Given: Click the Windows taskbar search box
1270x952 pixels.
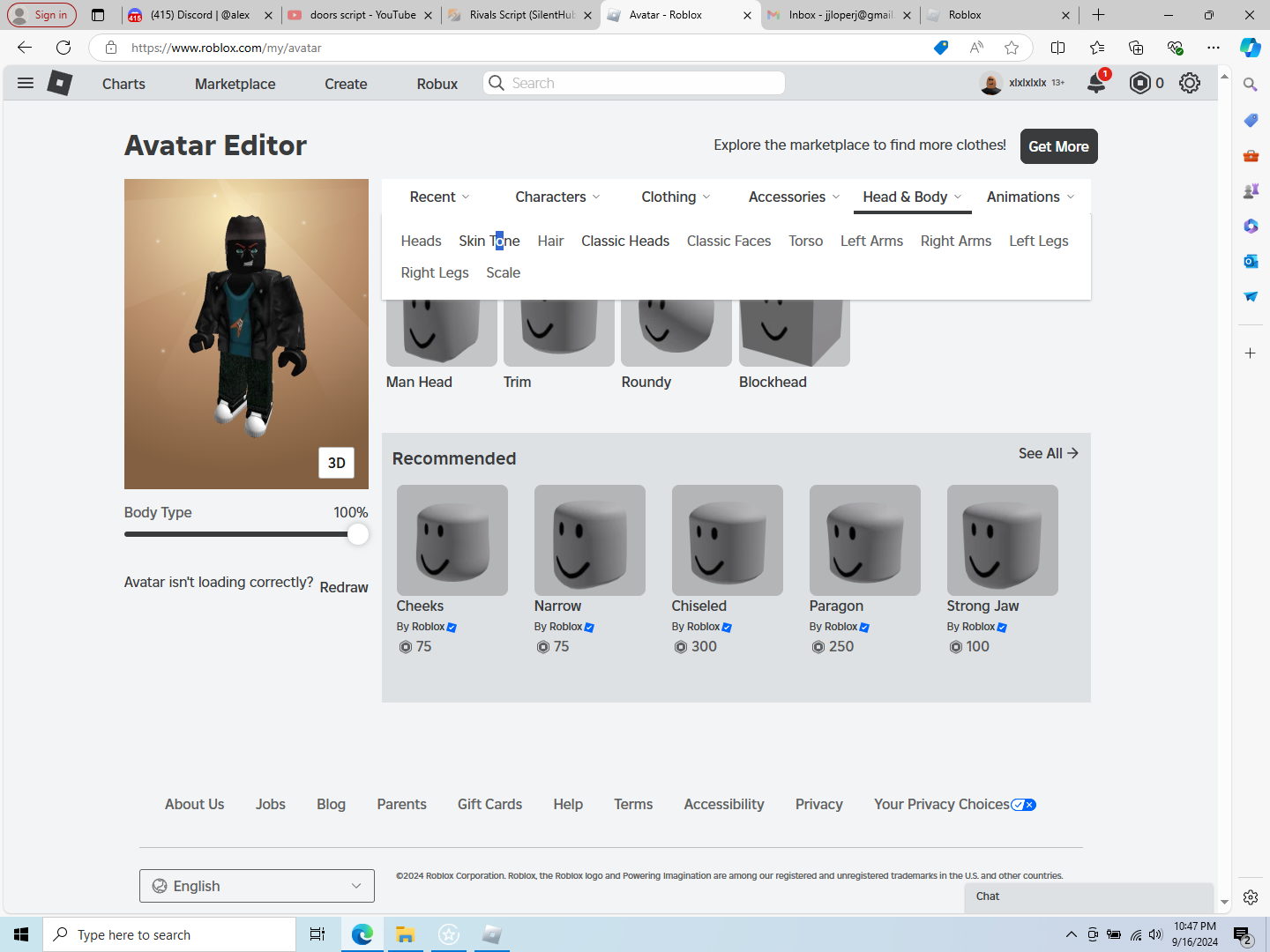Looking at the screenshot, I should click(x=169, y=934).
